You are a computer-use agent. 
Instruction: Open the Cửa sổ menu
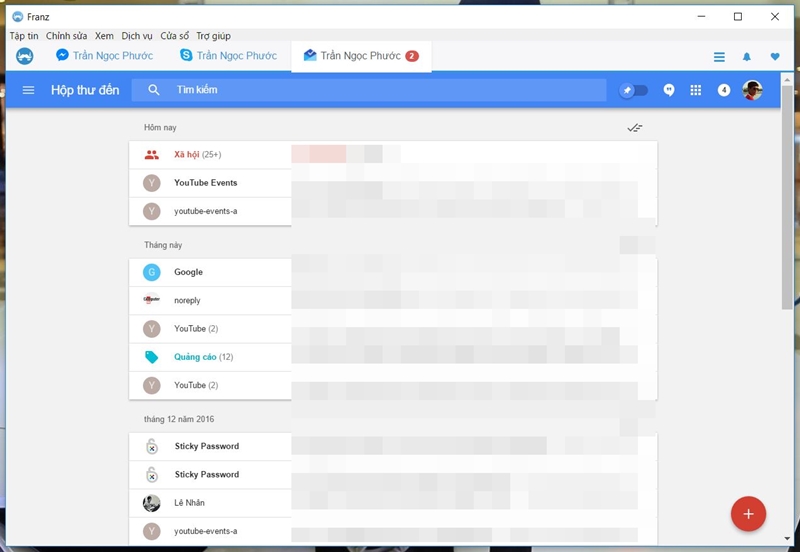pos(174,36)
